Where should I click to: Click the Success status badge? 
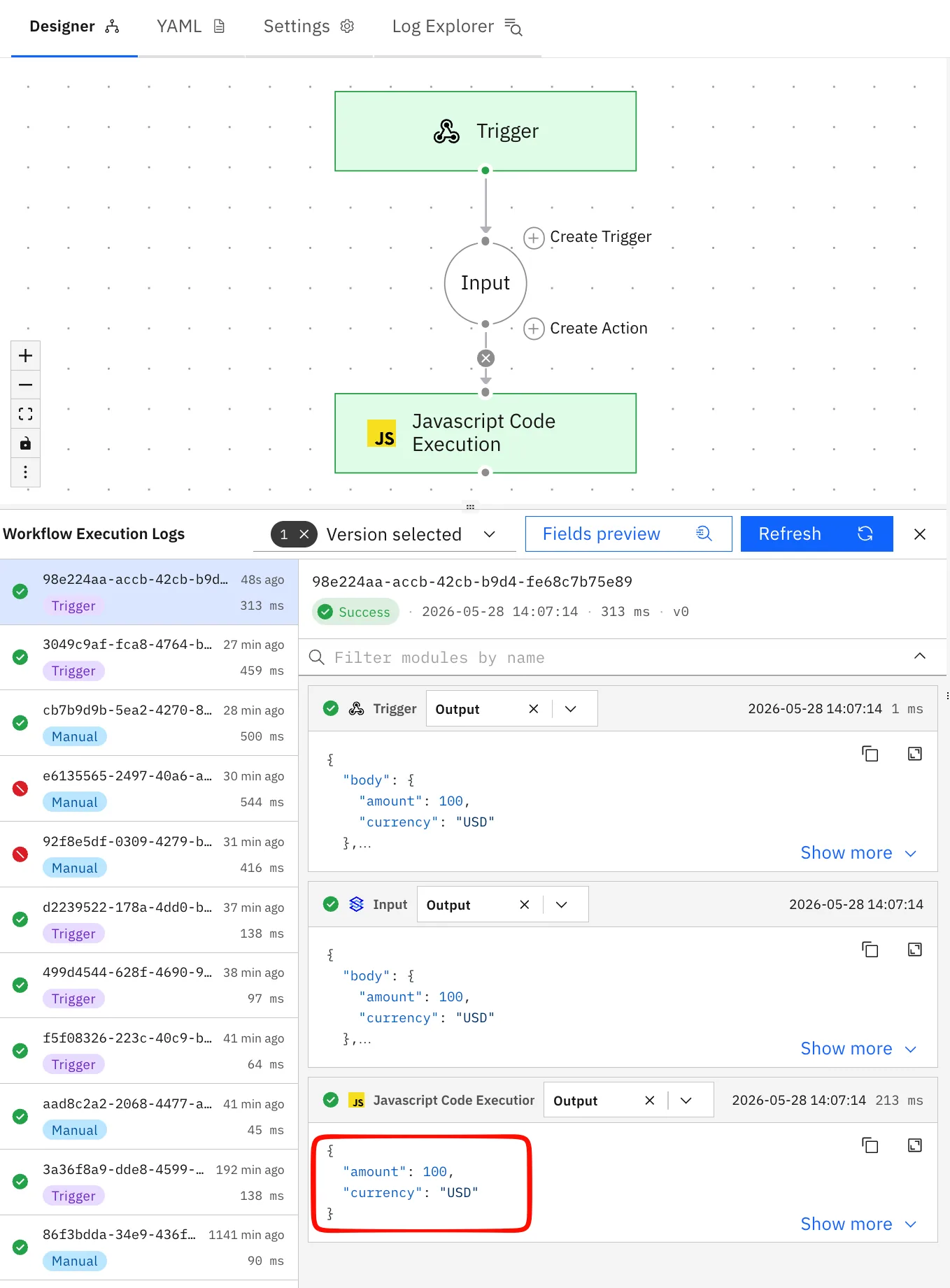click(x=355, y=612)
